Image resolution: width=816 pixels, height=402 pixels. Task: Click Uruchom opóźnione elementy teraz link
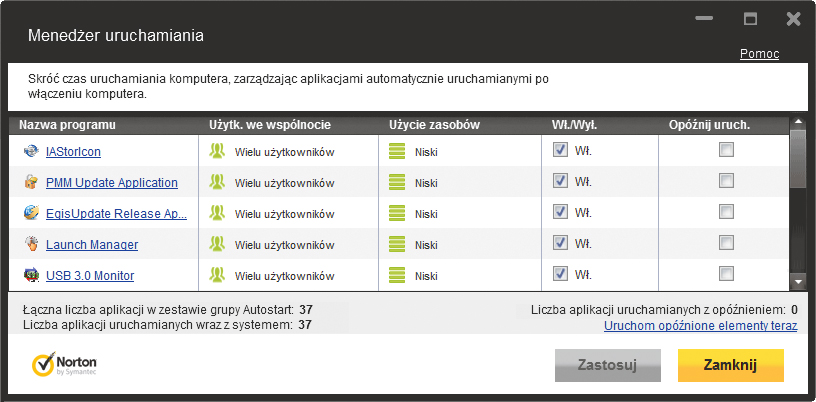click(700, 326)
